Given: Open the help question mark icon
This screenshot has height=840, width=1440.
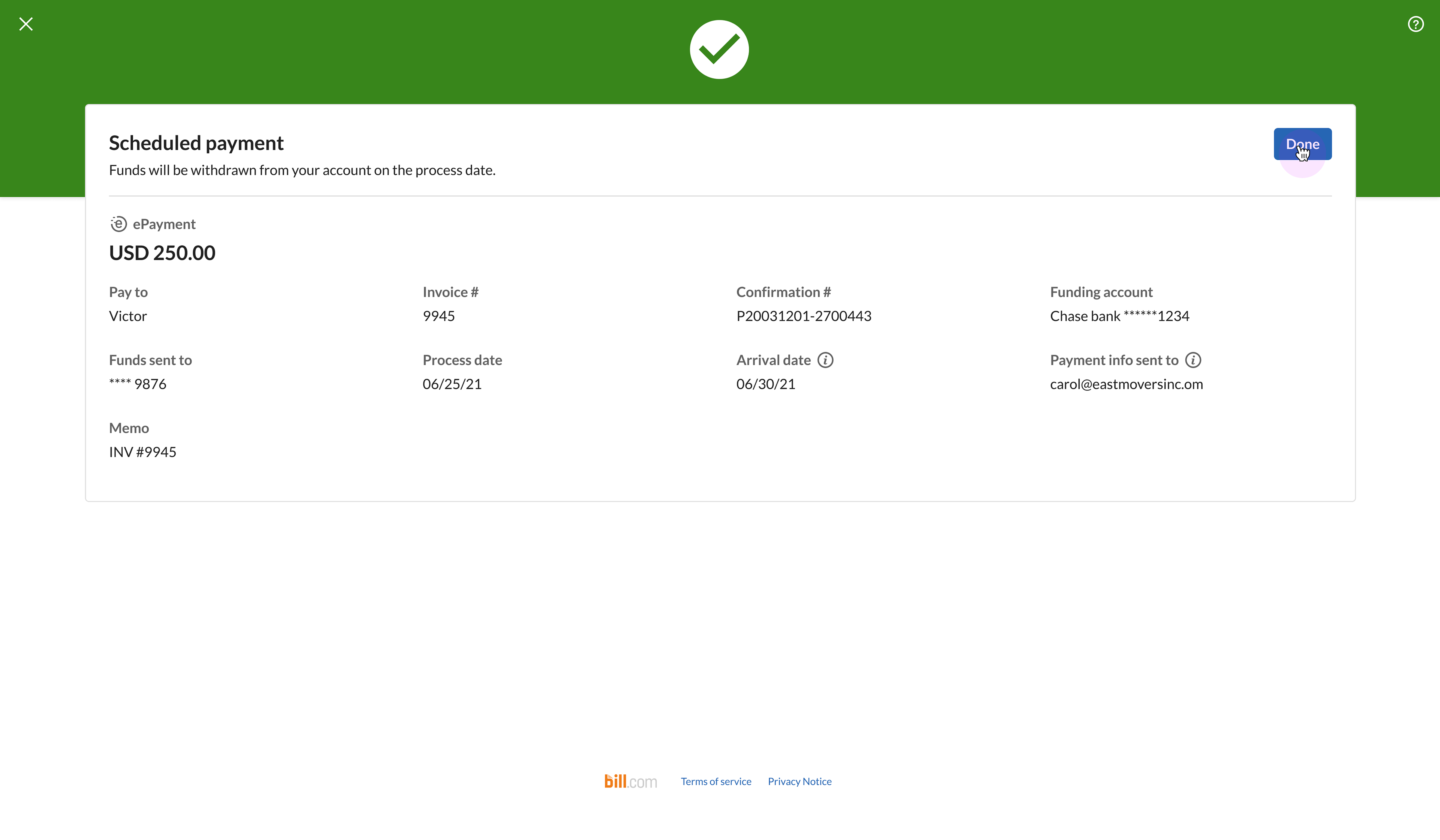Looking at the screenshot, I should [x=1415, y=24].
